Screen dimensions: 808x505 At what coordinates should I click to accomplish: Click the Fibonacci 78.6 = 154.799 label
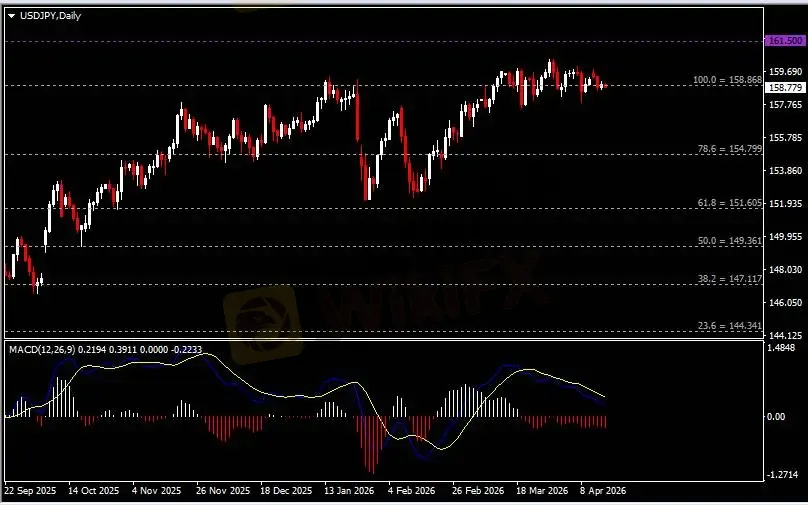730,148
